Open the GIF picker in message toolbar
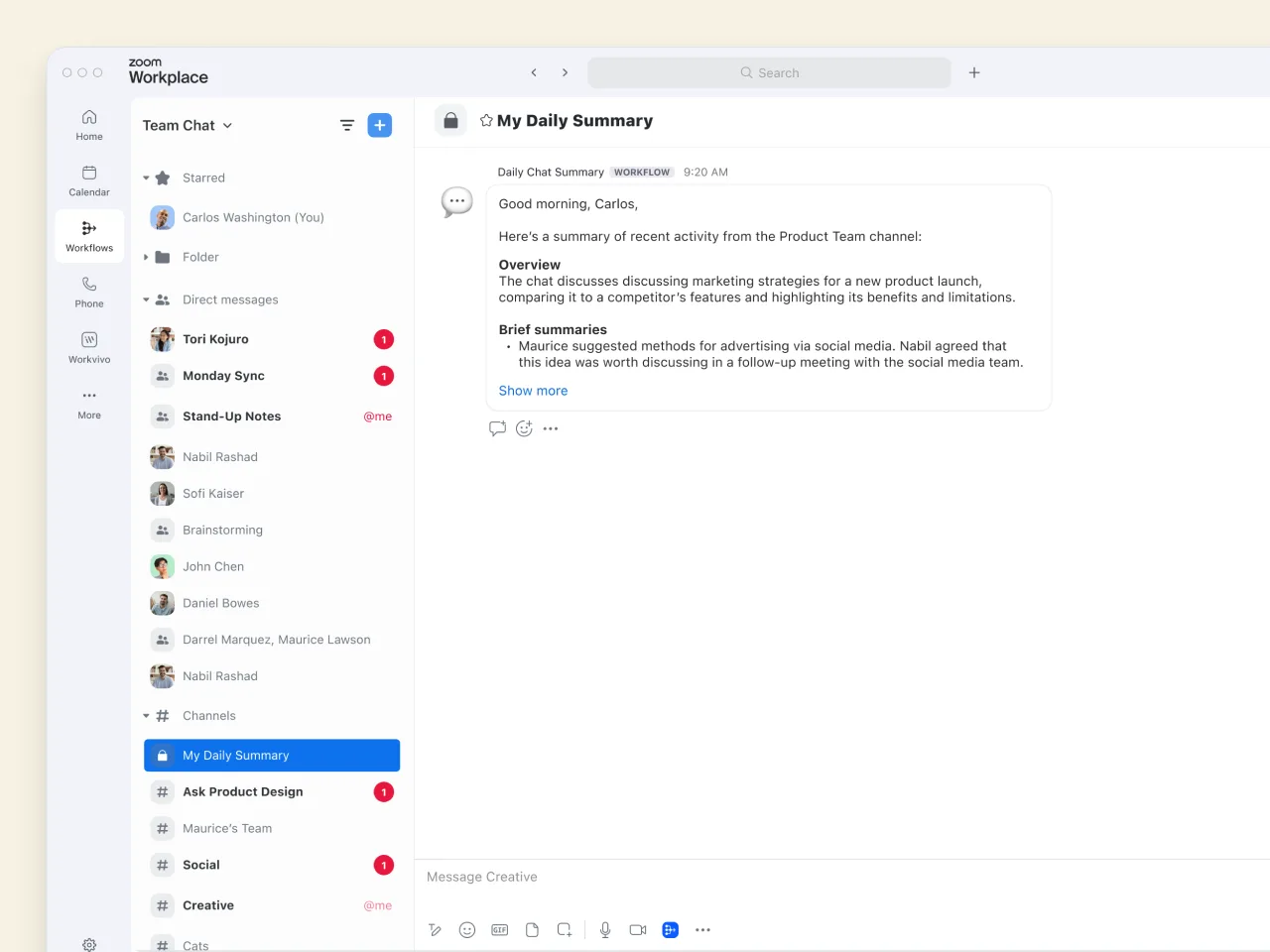 [499, 929]
